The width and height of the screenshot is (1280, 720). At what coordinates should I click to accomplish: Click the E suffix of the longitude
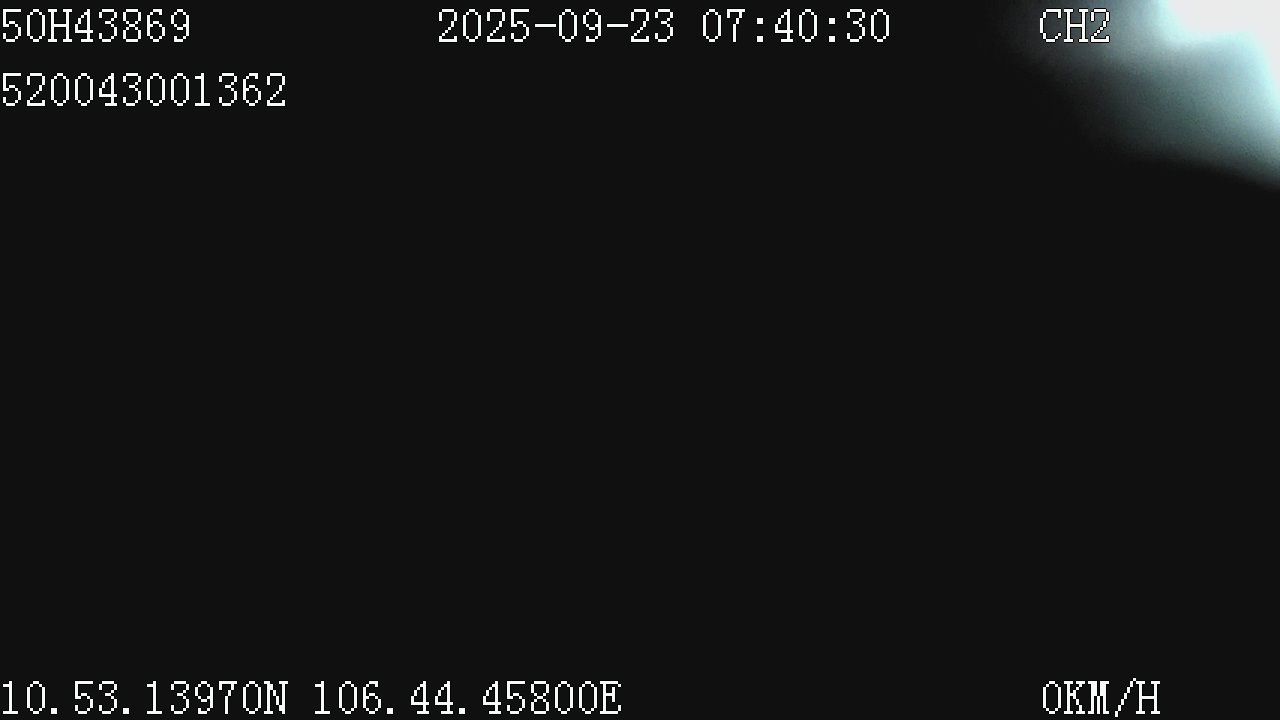click(x=612, y=698)
